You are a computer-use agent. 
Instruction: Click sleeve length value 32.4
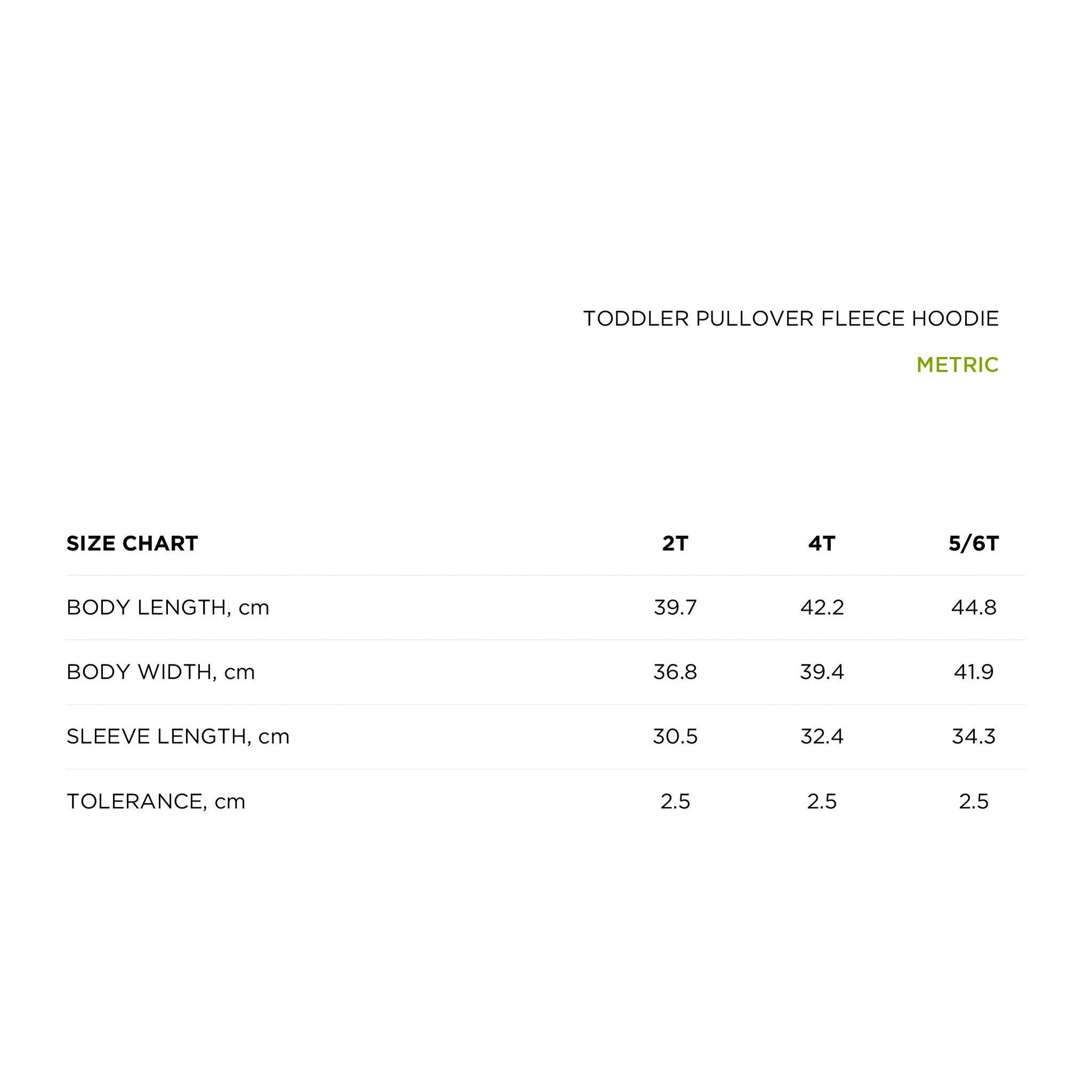(822, 737)
